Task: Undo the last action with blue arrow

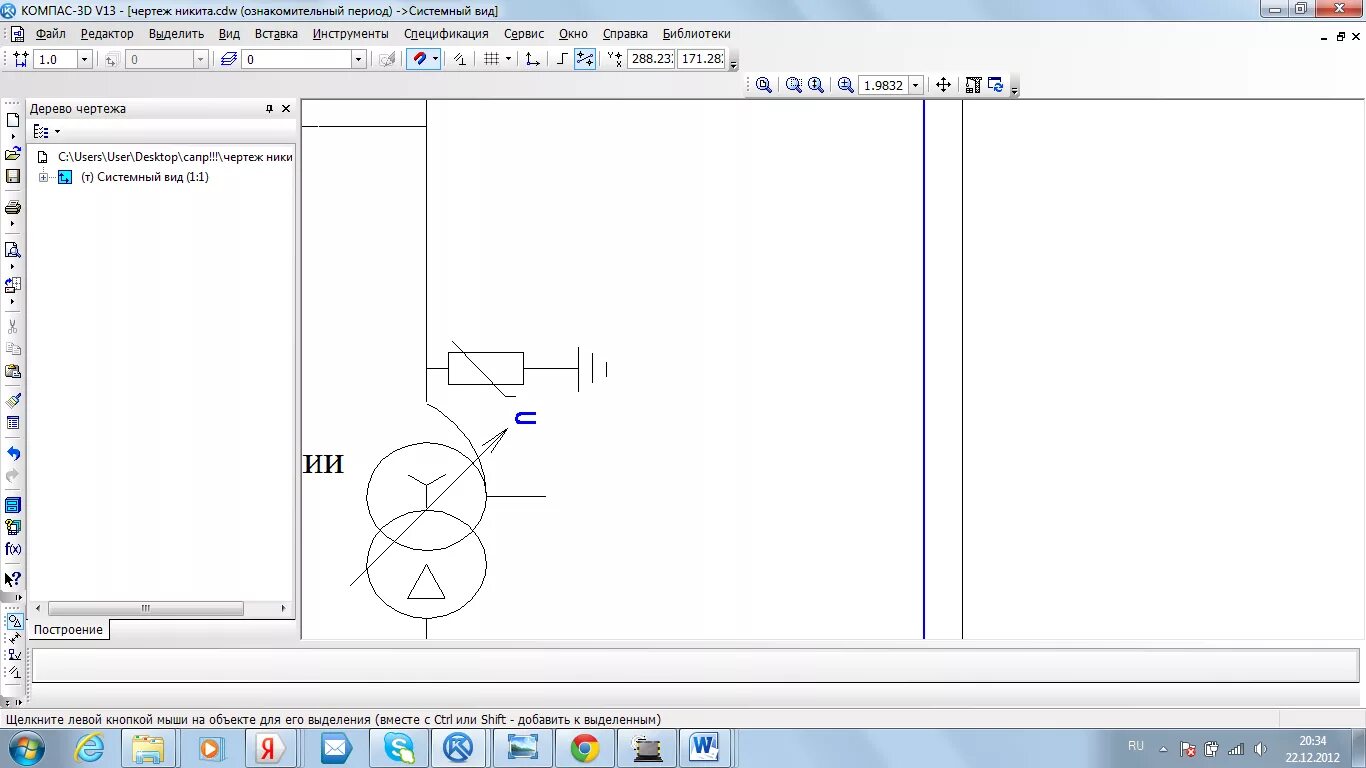Action: [x=13, y=454]
